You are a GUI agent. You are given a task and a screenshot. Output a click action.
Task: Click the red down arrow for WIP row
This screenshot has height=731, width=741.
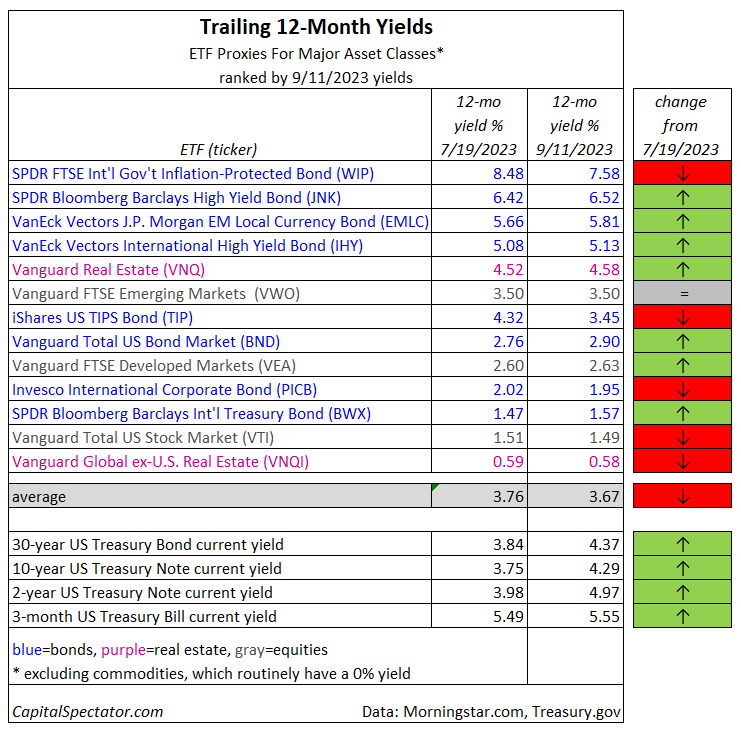682,174
